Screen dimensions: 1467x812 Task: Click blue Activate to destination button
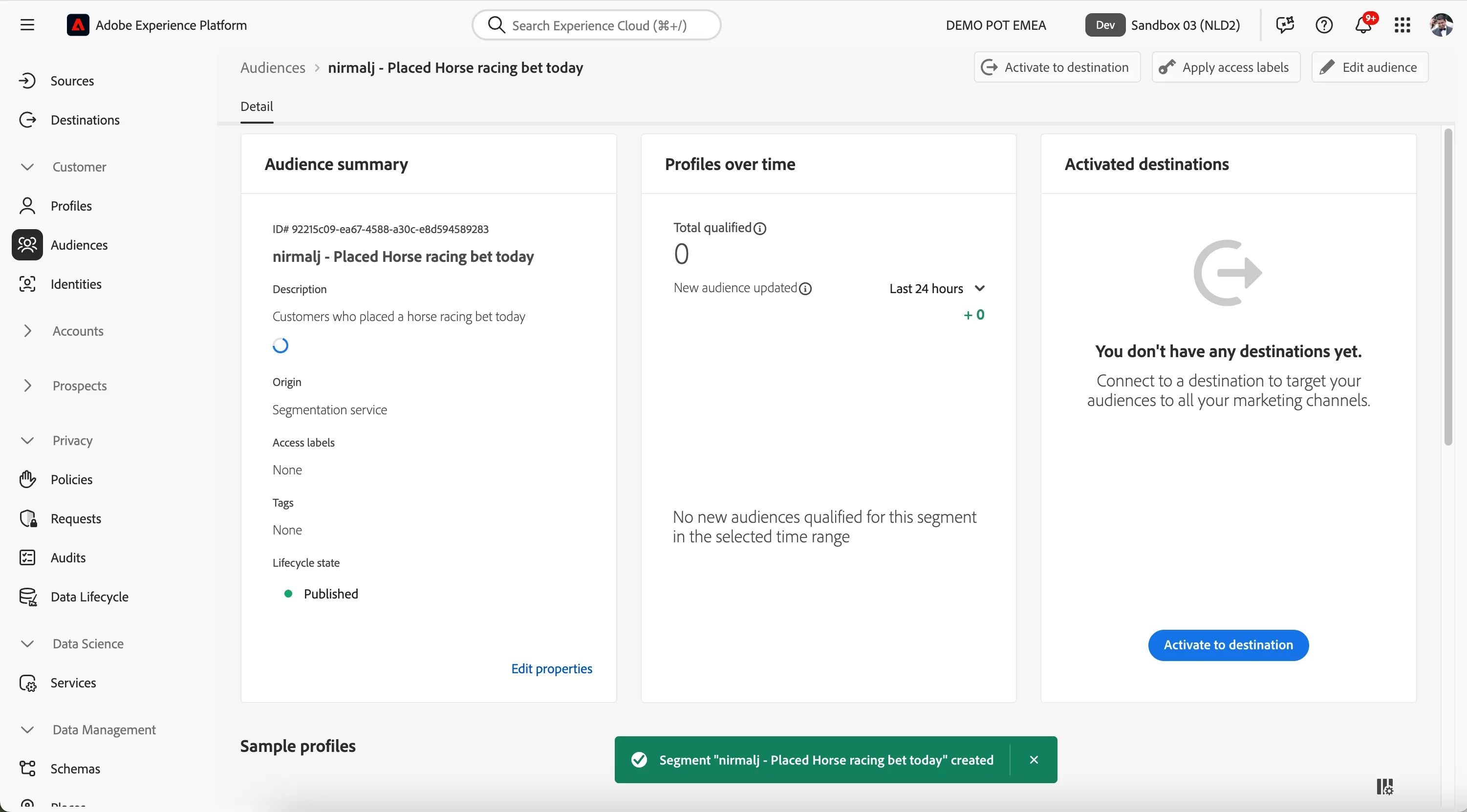[x=1229, y=645]
